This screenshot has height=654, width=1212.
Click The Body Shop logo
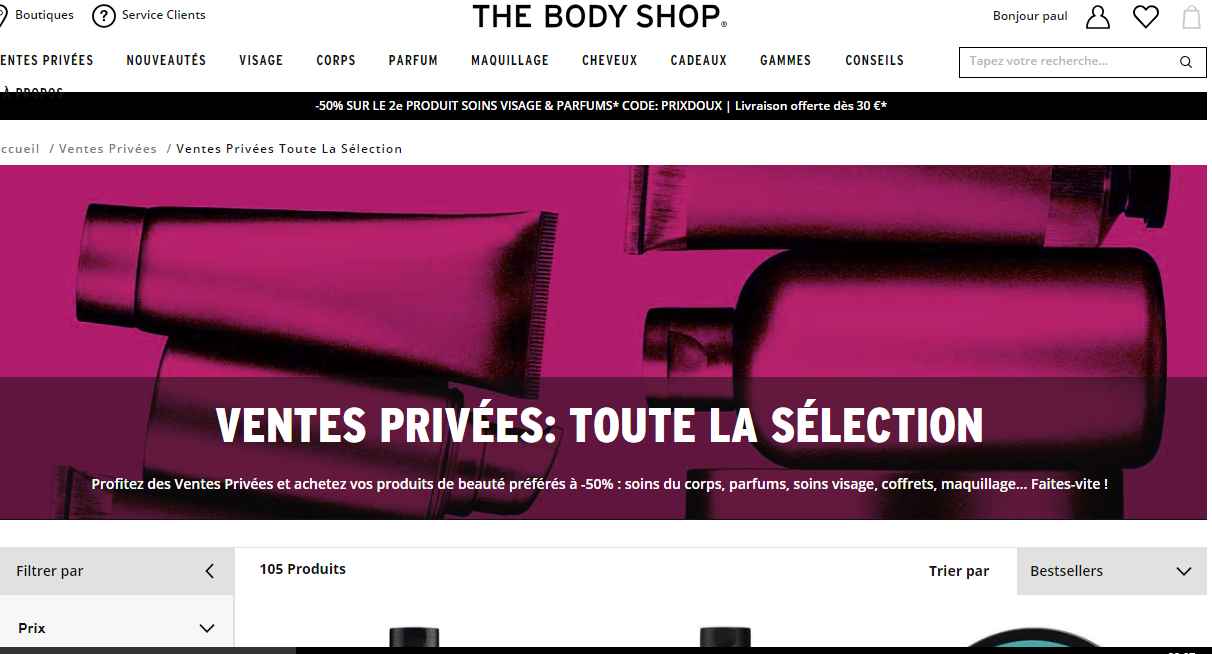(600, 16)
